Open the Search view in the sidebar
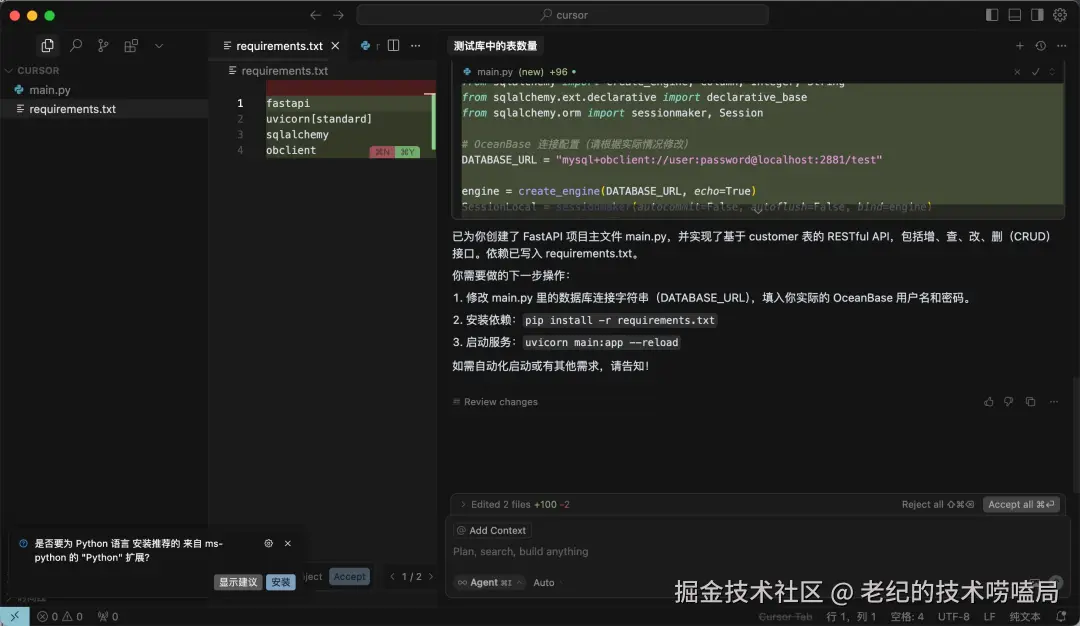The image size is (1080, 626). point(76,45)
